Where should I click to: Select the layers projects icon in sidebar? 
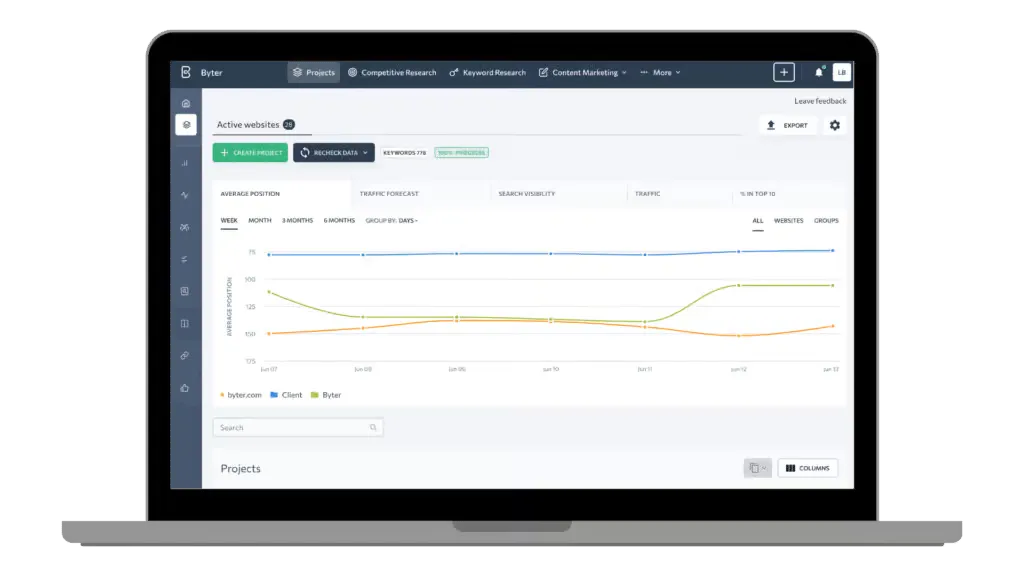coord(186,125)
